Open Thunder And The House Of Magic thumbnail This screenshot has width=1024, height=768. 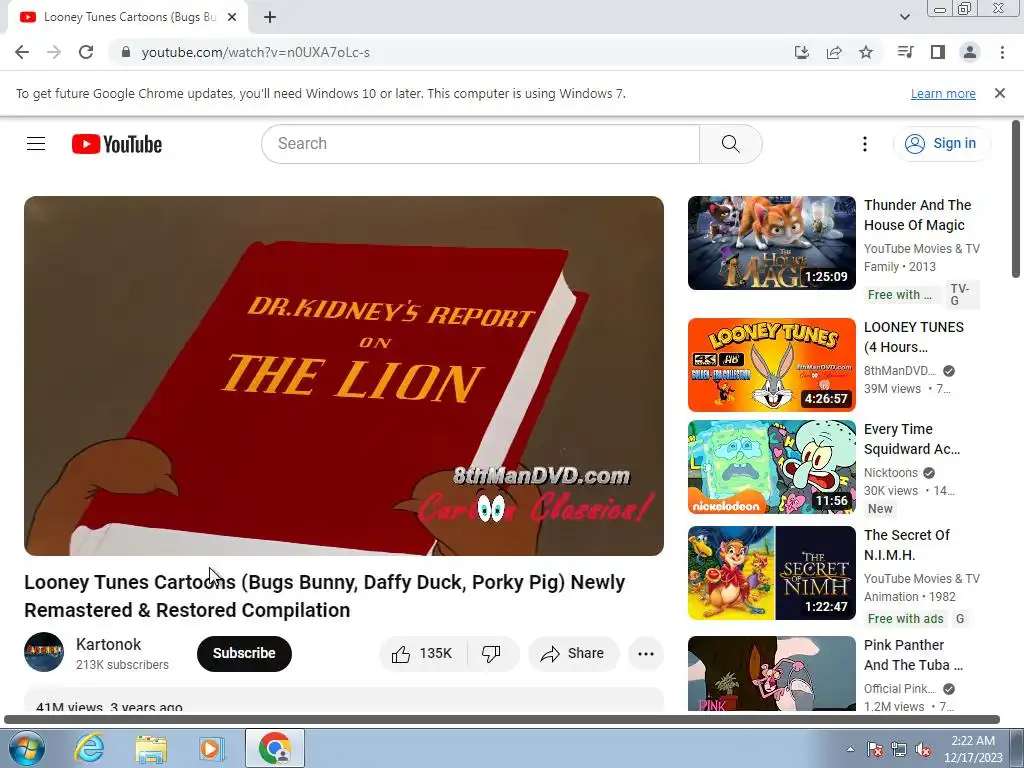pyautogui.click(x=771, y=243)
